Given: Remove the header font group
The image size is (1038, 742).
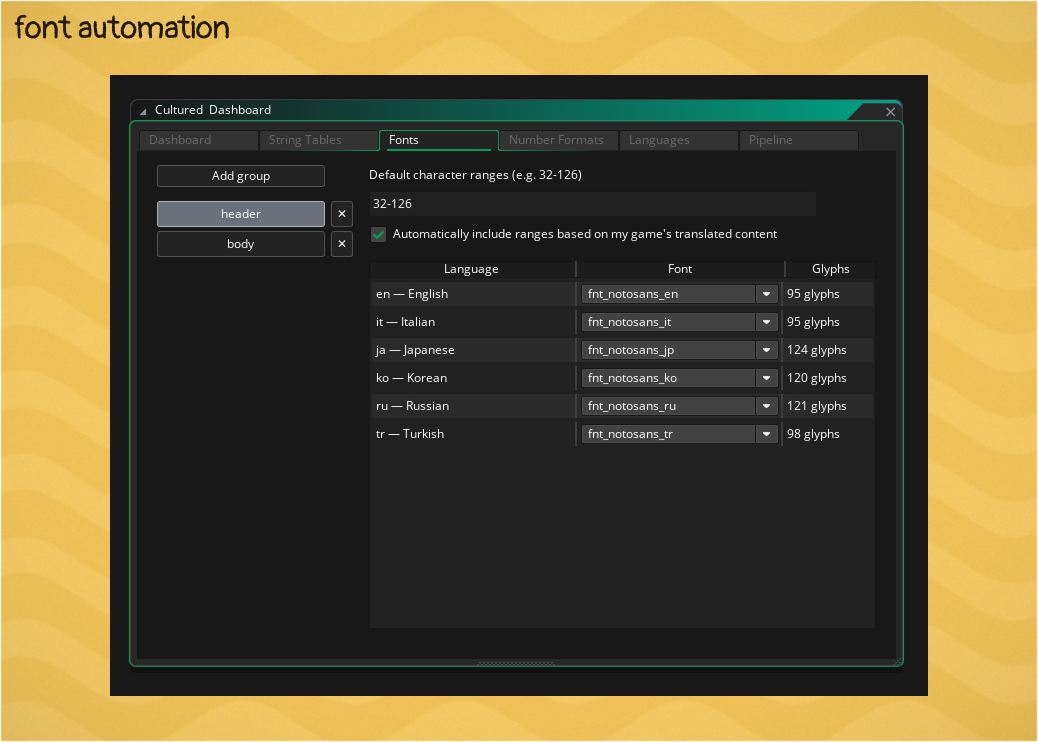Looking at the screenshot, I should [x=342, y=214].
